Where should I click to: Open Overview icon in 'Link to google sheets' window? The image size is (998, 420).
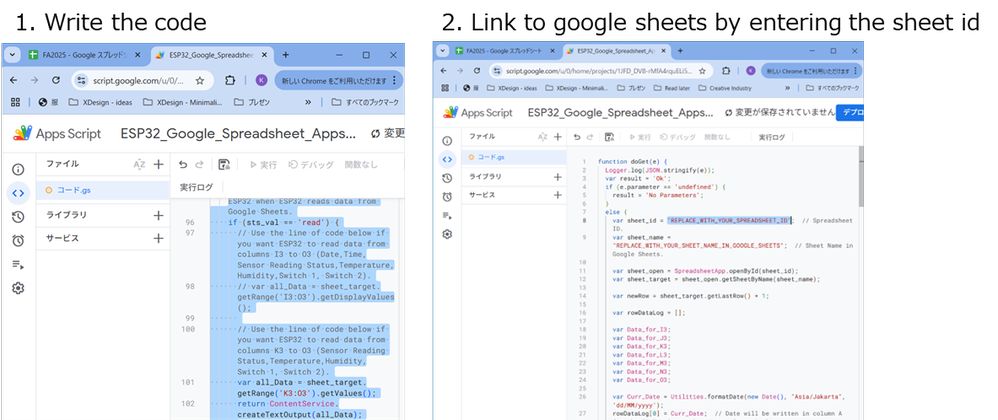tap(447, 141)
